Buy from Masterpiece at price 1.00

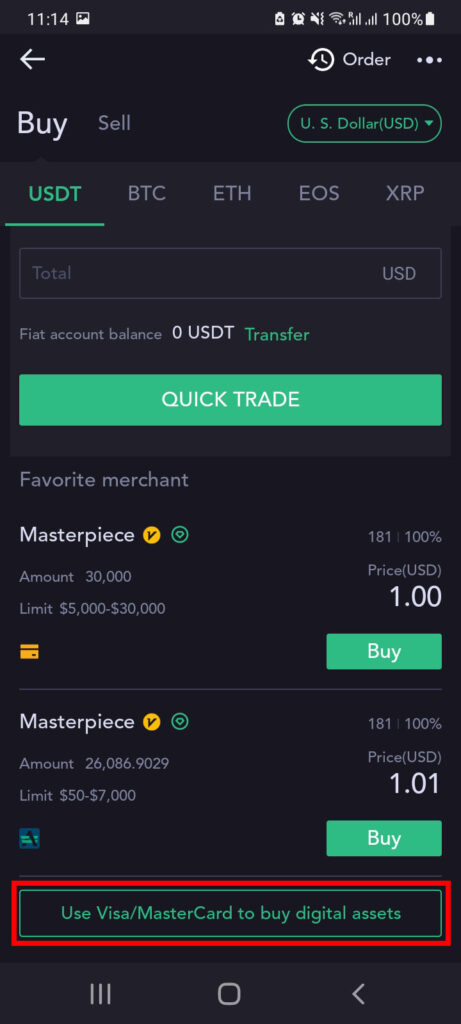[384, 651]
